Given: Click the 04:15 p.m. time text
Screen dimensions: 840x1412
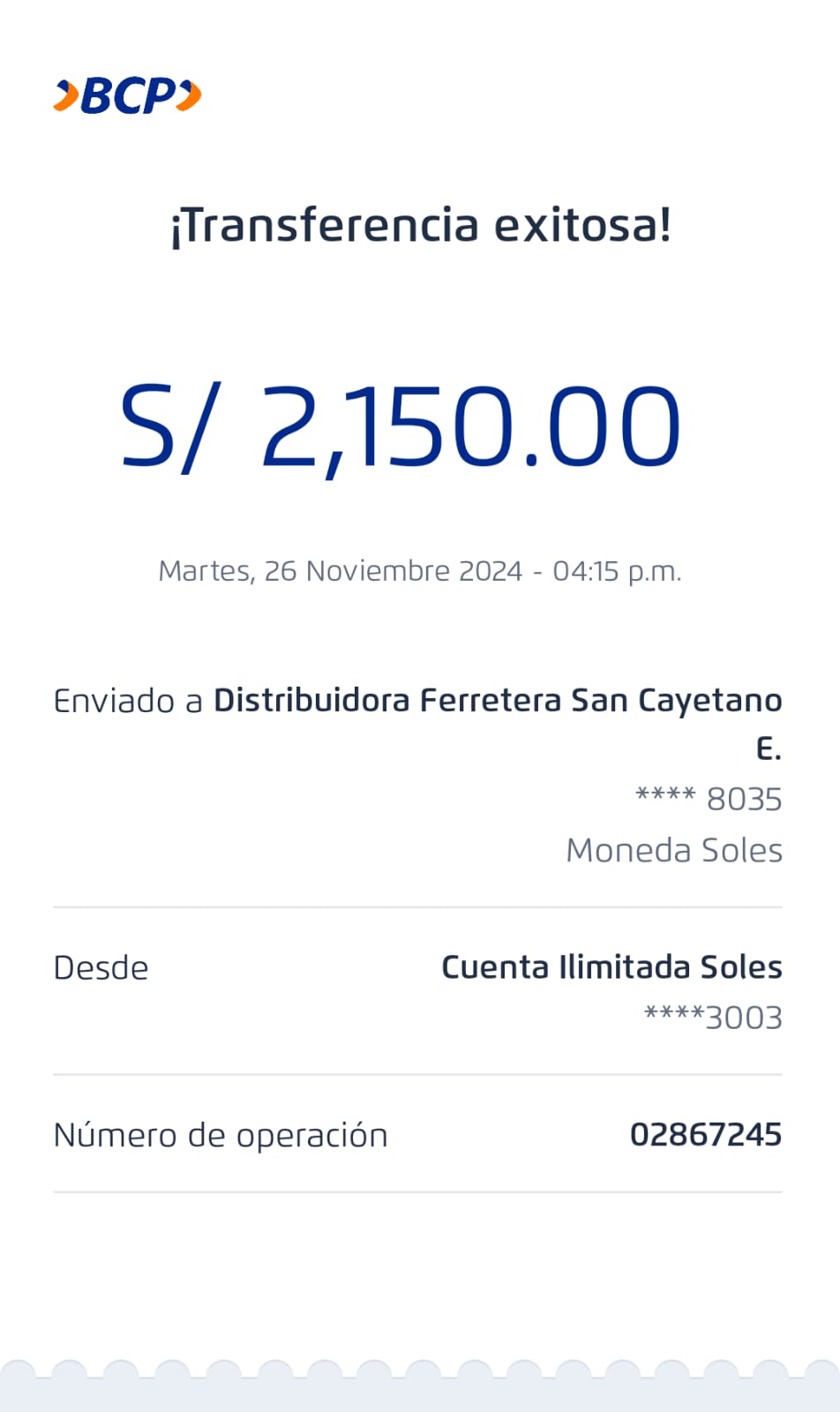Looking at the screenshot, I should tap(617, 571).
